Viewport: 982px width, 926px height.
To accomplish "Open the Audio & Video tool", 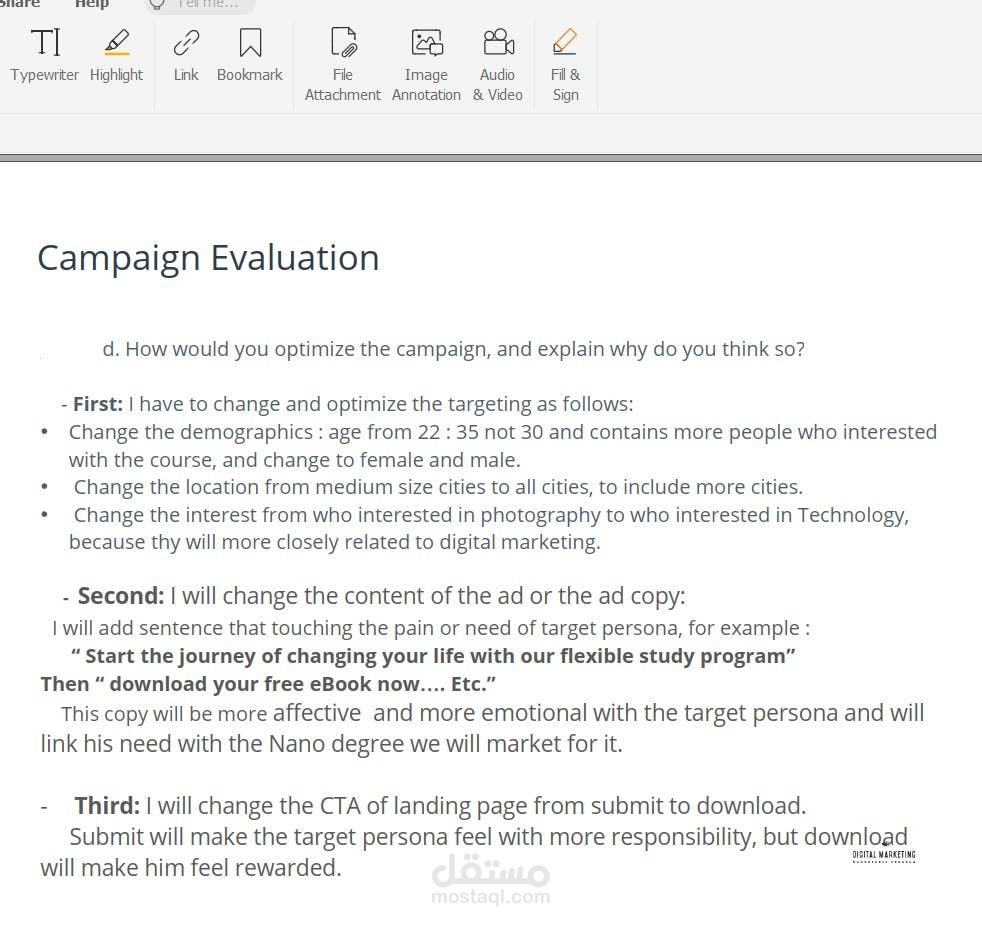I will coord(498,64).
